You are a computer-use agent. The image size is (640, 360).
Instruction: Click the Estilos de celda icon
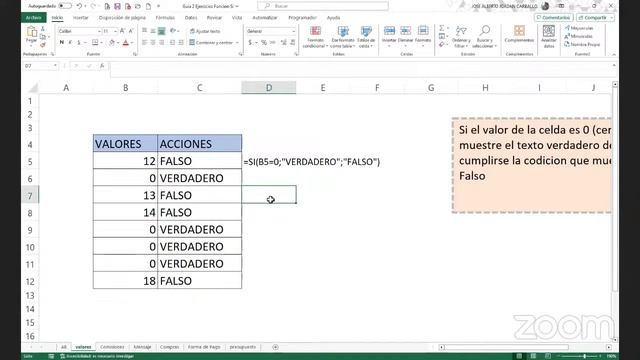point(366,31)
